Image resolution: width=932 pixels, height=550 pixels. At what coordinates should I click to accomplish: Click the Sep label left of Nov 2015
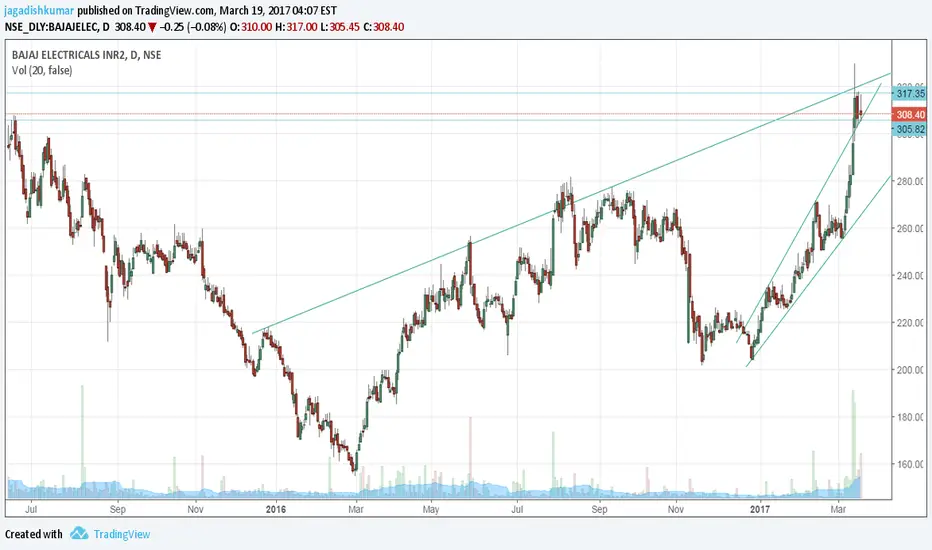click(x=118, y=509)
